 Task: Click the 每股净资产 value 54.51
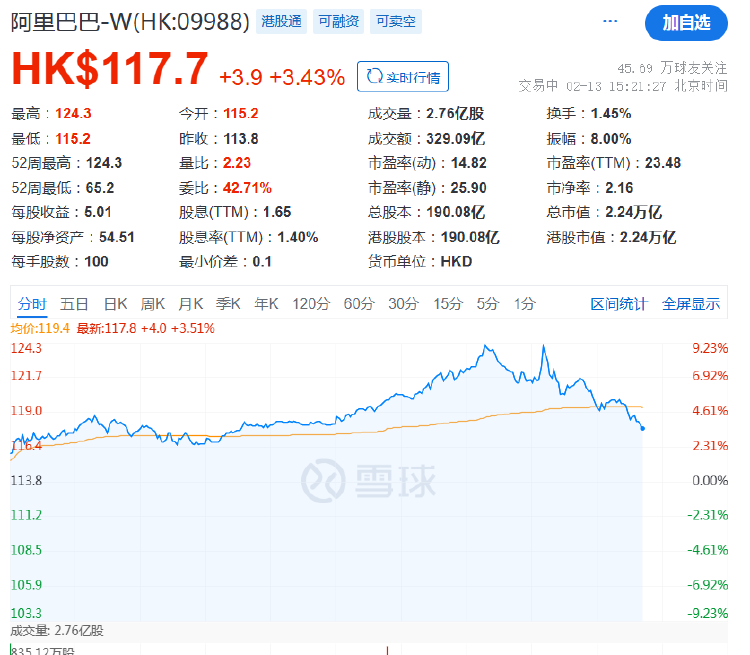click(x=117, y=237)
